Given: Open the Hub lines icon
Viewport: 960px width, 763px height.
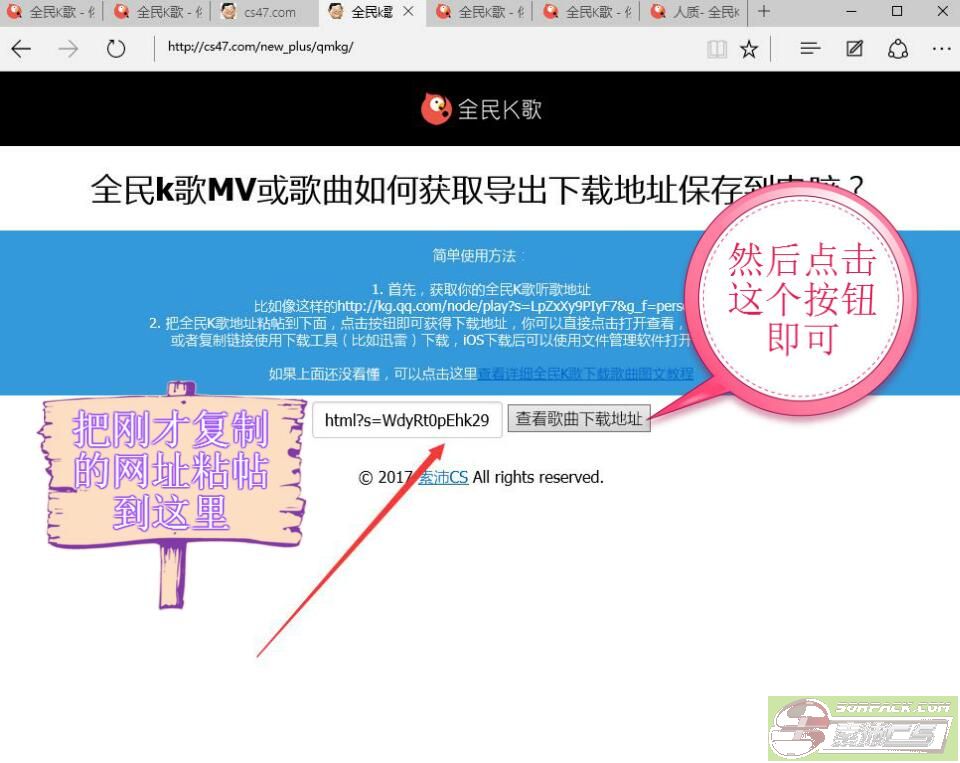Looking at the screenshot, I should tap(810, 48).
